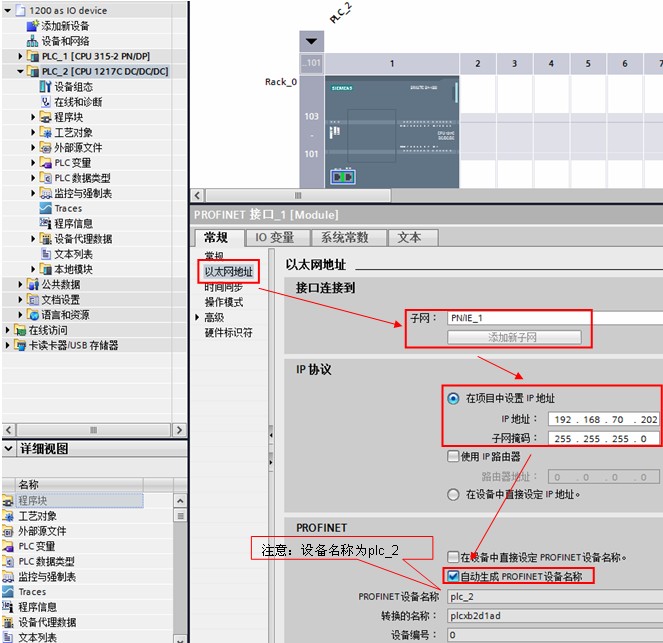Image resolution: width=663 pixels, height=643 pixels.
Task: Collapse the PLC_2 tree node
Action: click(x=20, y=71)
